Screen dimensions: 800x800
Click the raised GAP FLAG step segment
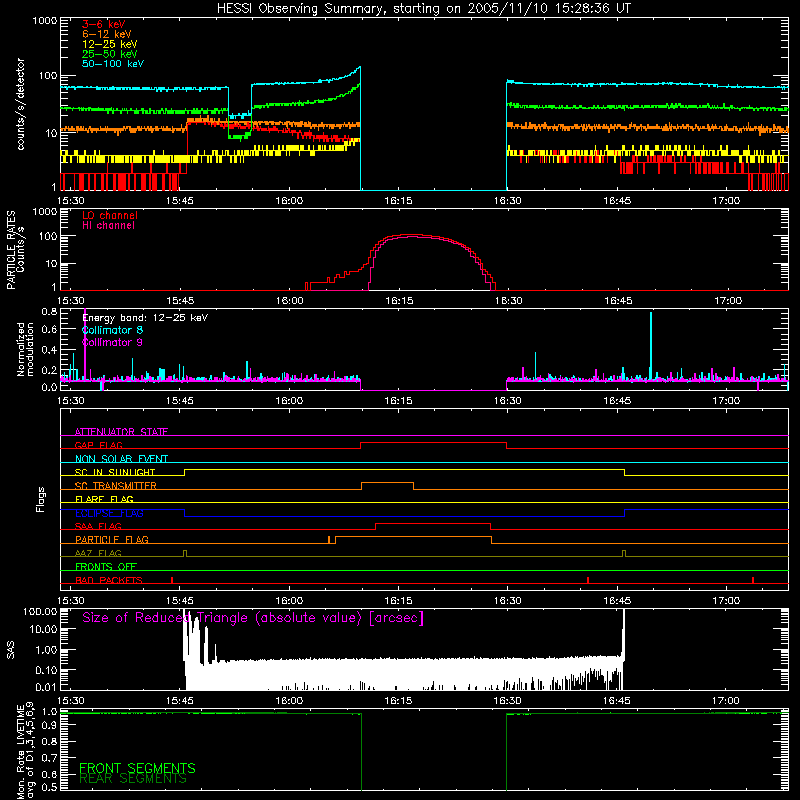434,443
